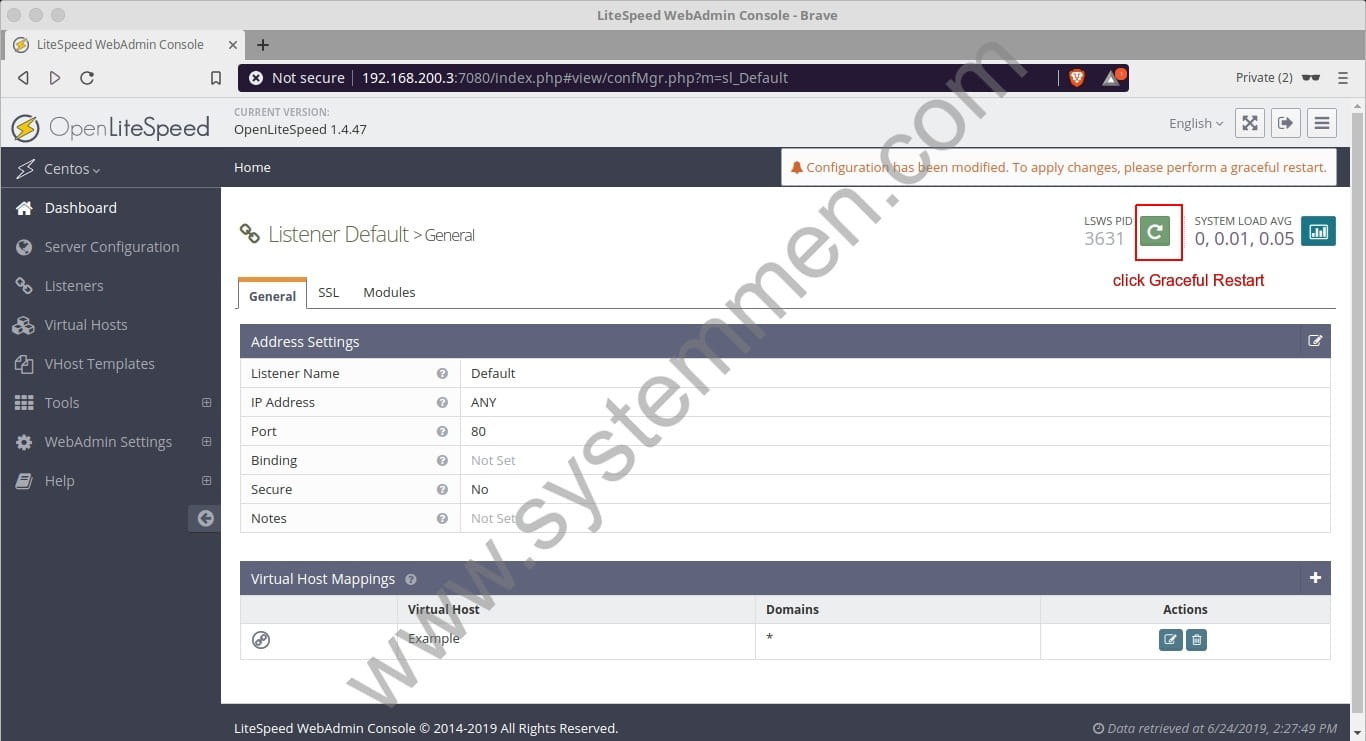Click the Port value 80
Screen dimensions: 1366x741
pyautogui.click(x=478, y=431)
